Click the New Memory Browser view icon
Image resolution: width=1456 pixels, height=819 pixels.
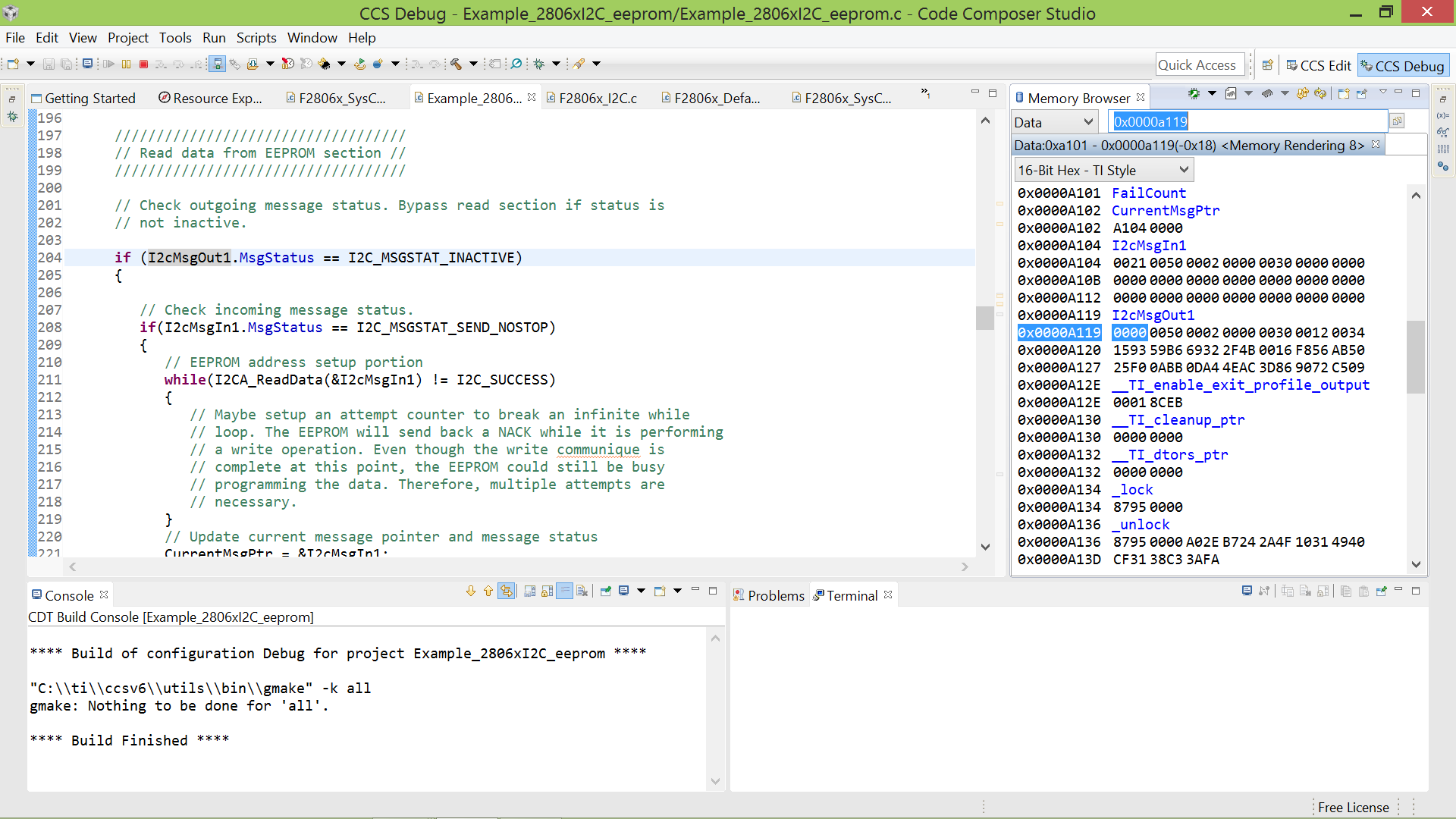click(x=1343, y=94)
